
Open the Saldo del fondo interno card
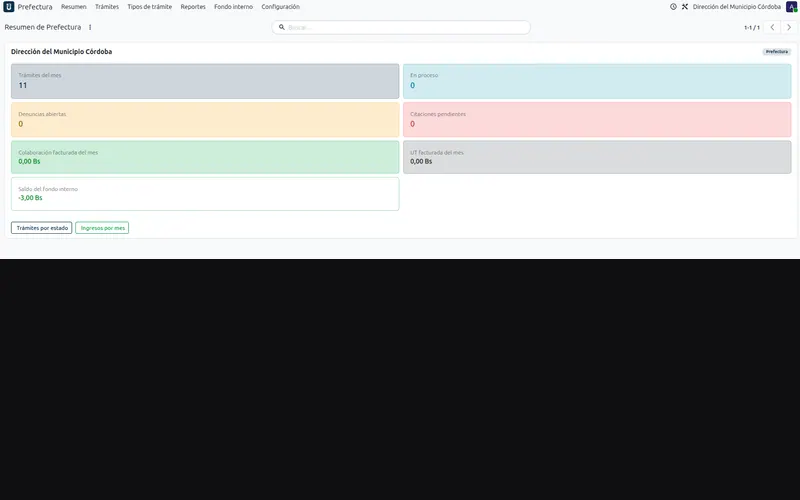pos(205,194)
